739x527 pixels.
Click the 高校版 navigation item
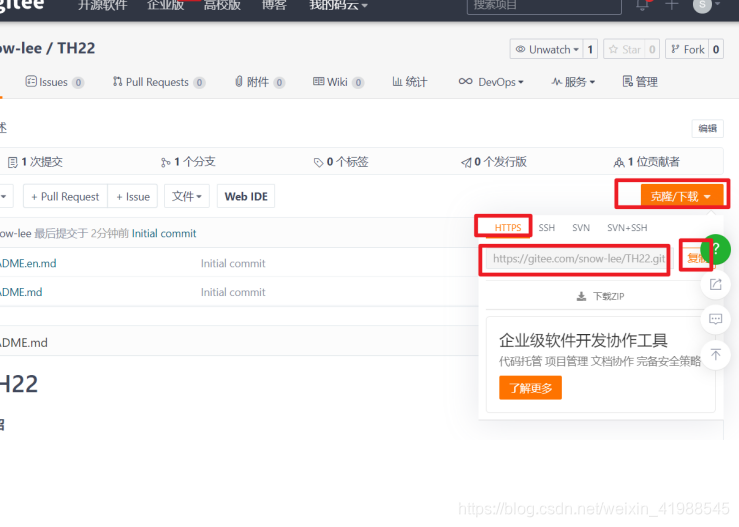(x=222, y=6)
